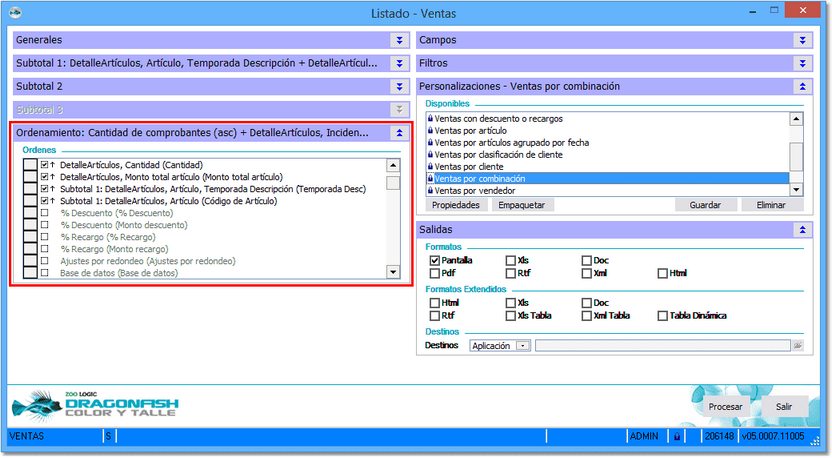This screenshot has width=832, height=458.
Task: Click lock icon next to Ventas por artículo
Action: pyautogui.click(x=430, y=131)
